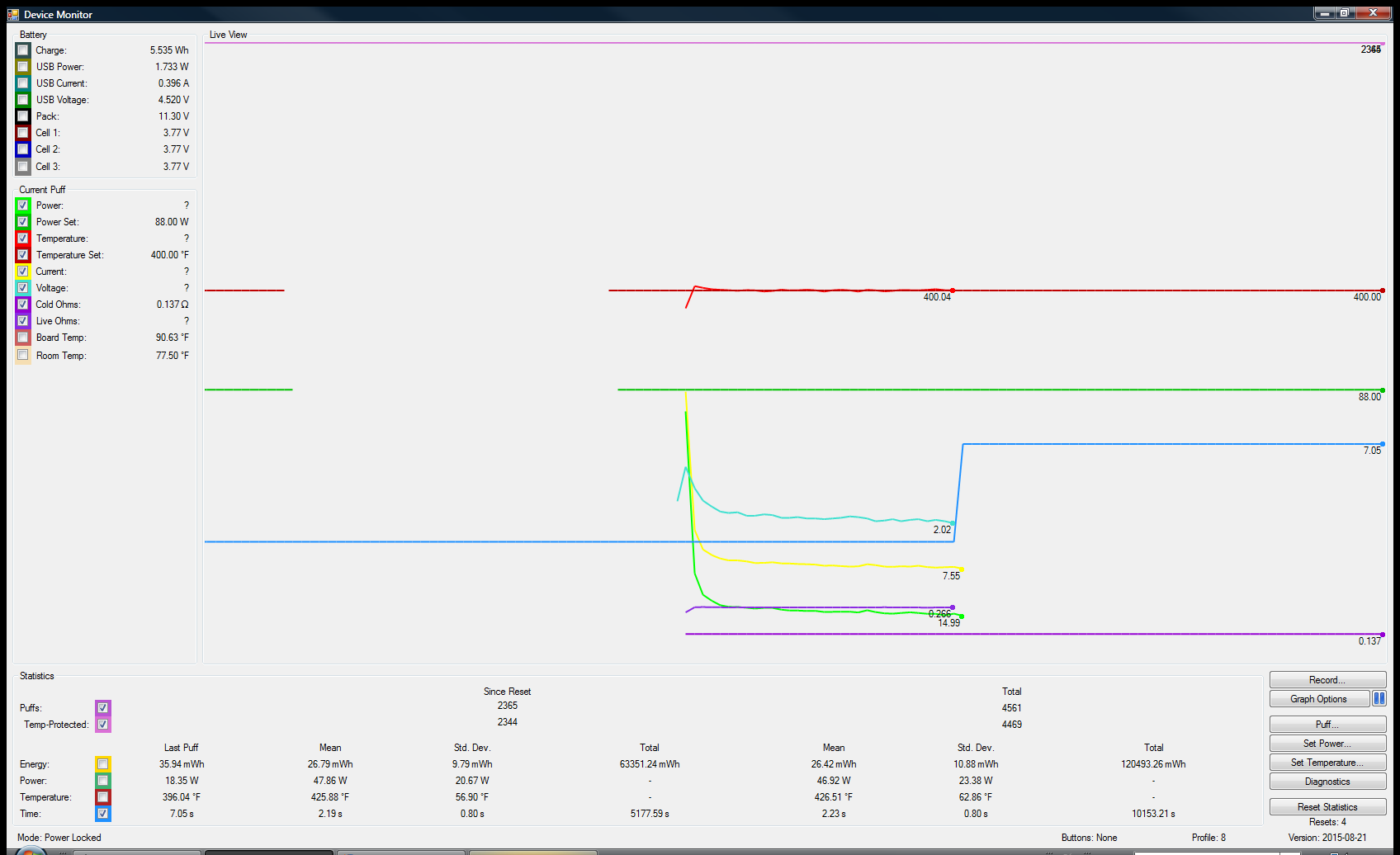Disable the Live Ohms checkbox
This screenshot has width=1400, height=855.
click(23, 321)
